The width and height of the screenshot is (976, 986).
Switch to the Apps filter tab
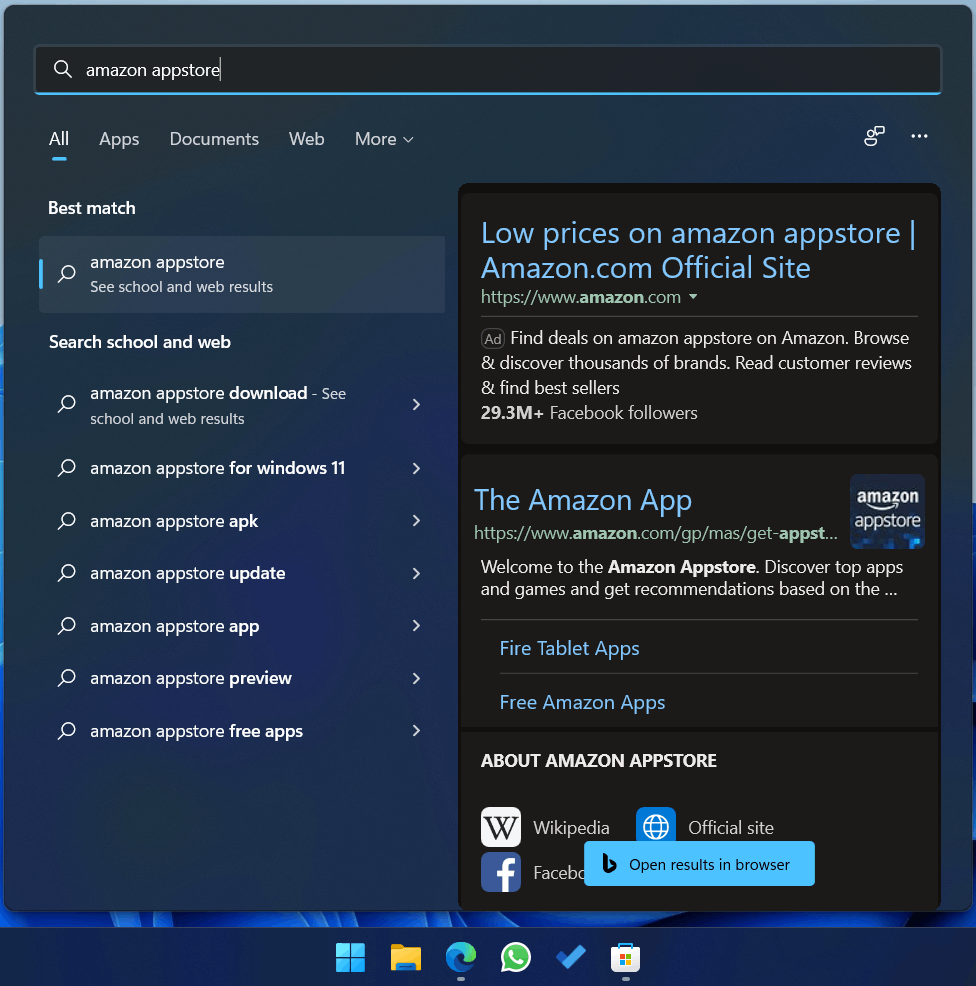tap(119, 139)
